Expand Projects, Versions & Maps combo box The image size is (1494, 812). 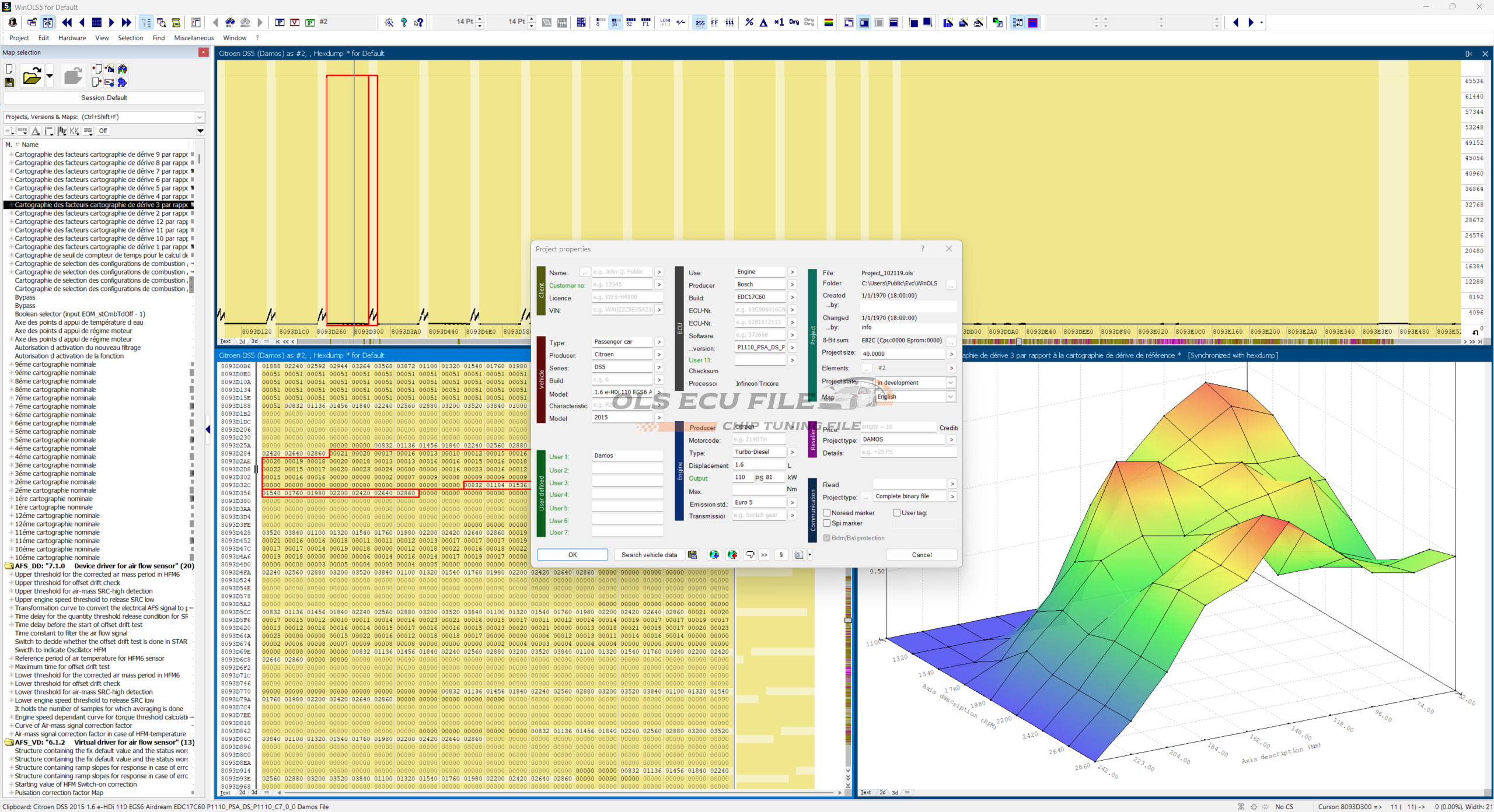pyautogui.click(x=200, y=117)
